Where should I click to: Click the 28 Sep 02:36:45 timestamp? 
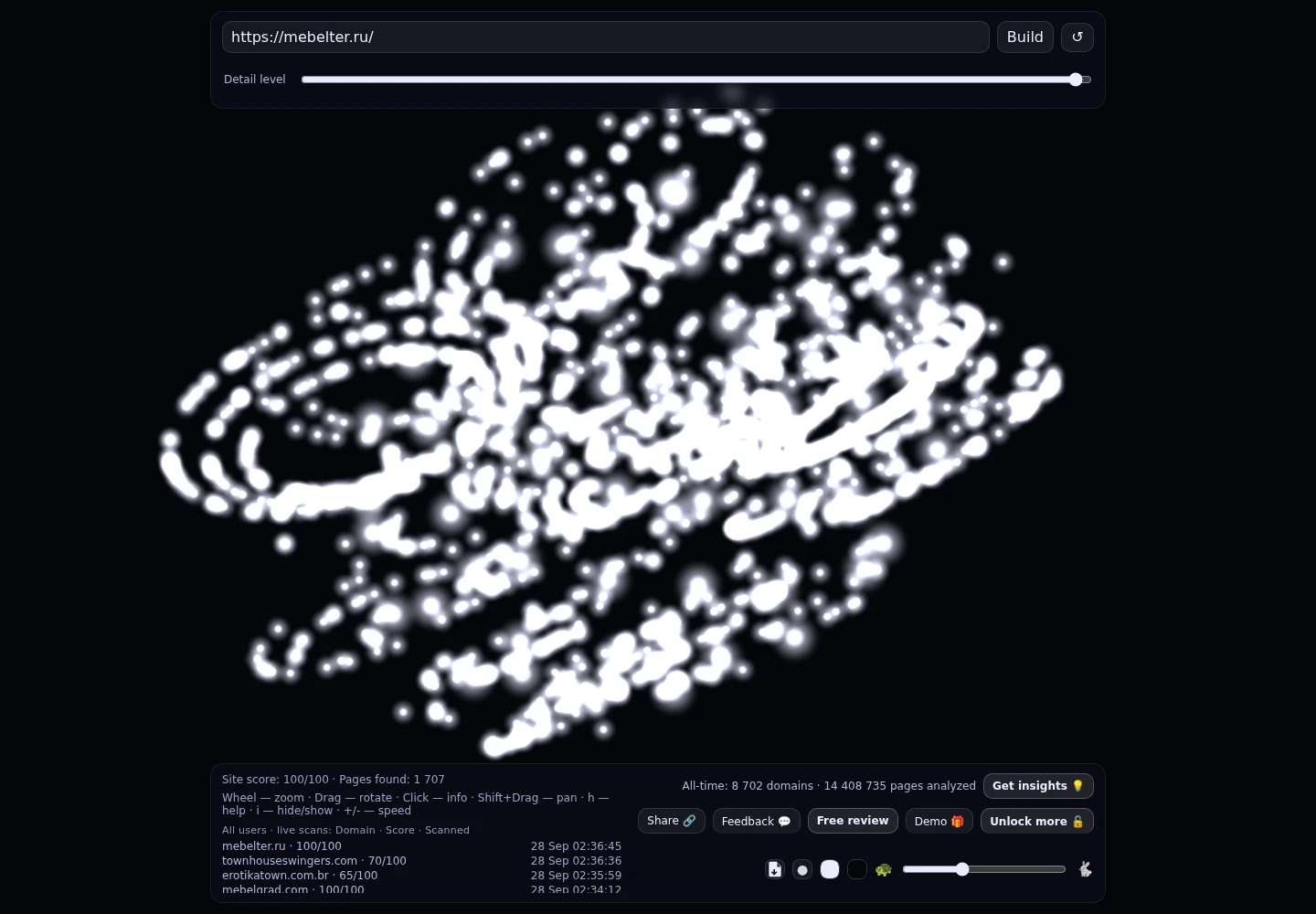pyautogui.click(x=576, y=846)
